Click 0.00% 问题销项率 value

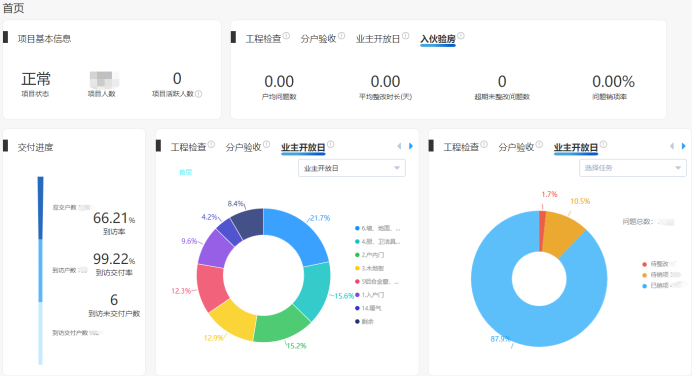pyautogui.click(x=613, y=82)
